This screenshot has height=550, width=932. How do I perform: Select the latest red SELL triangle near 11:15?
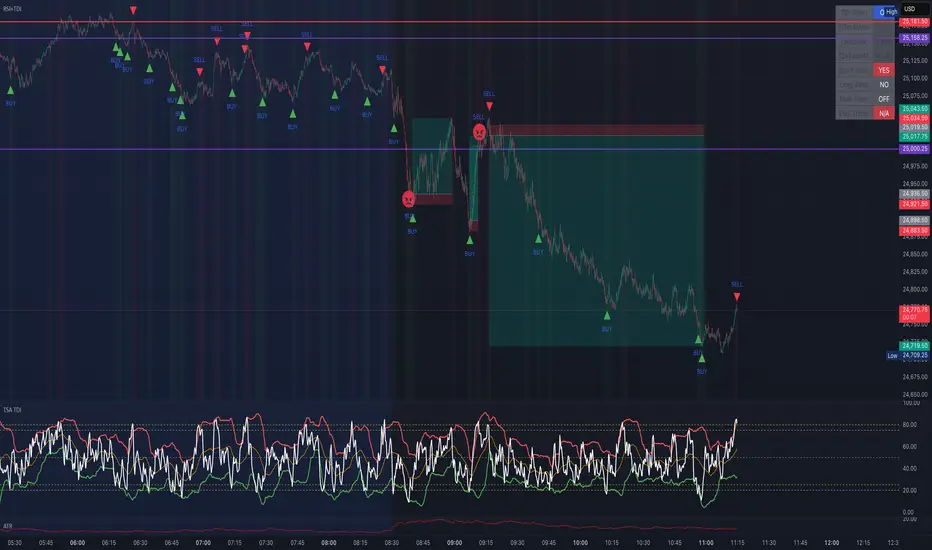(737, 297)
